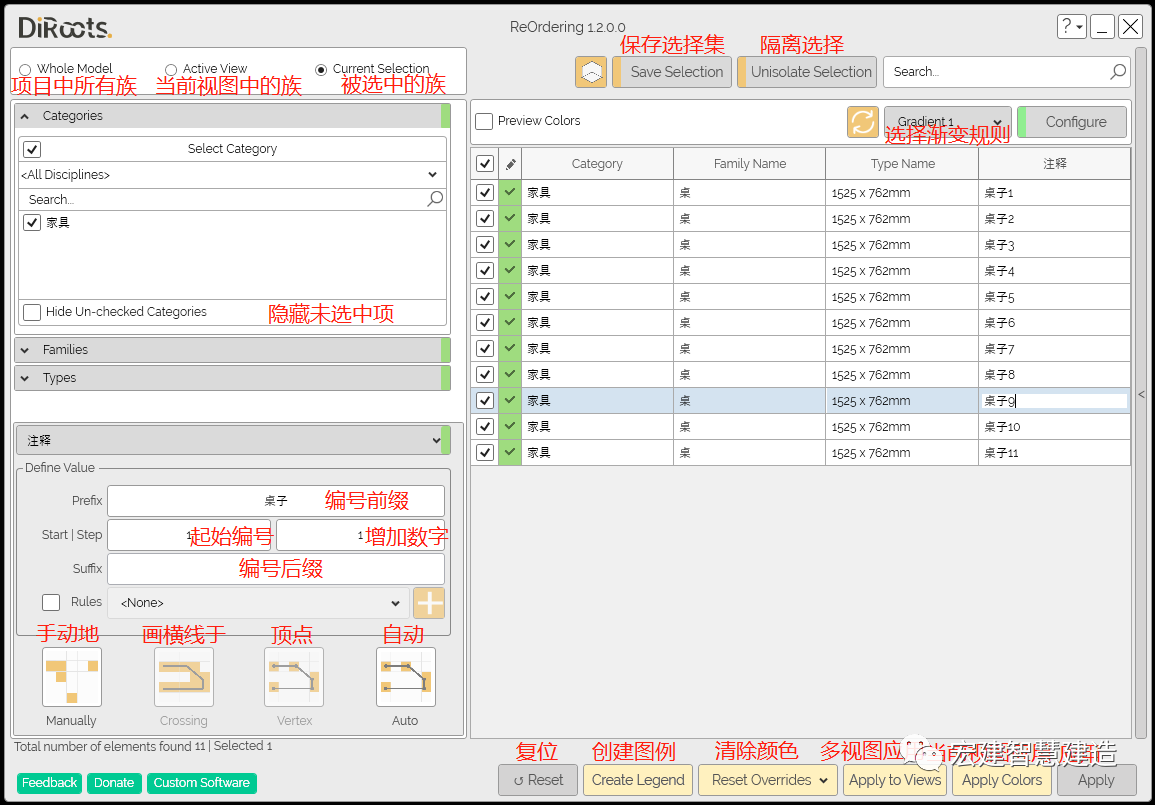Click the Save Selection button

click(x=672, y=72)
